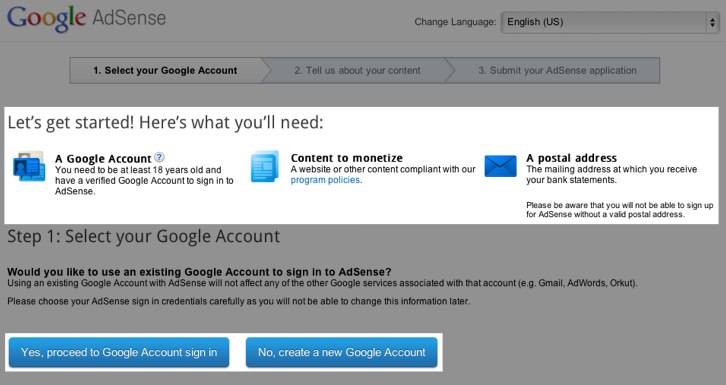Click No, create a new Google Account
Image resolution: width=726 pixels, height=385 pixels.
click(342, 353)
